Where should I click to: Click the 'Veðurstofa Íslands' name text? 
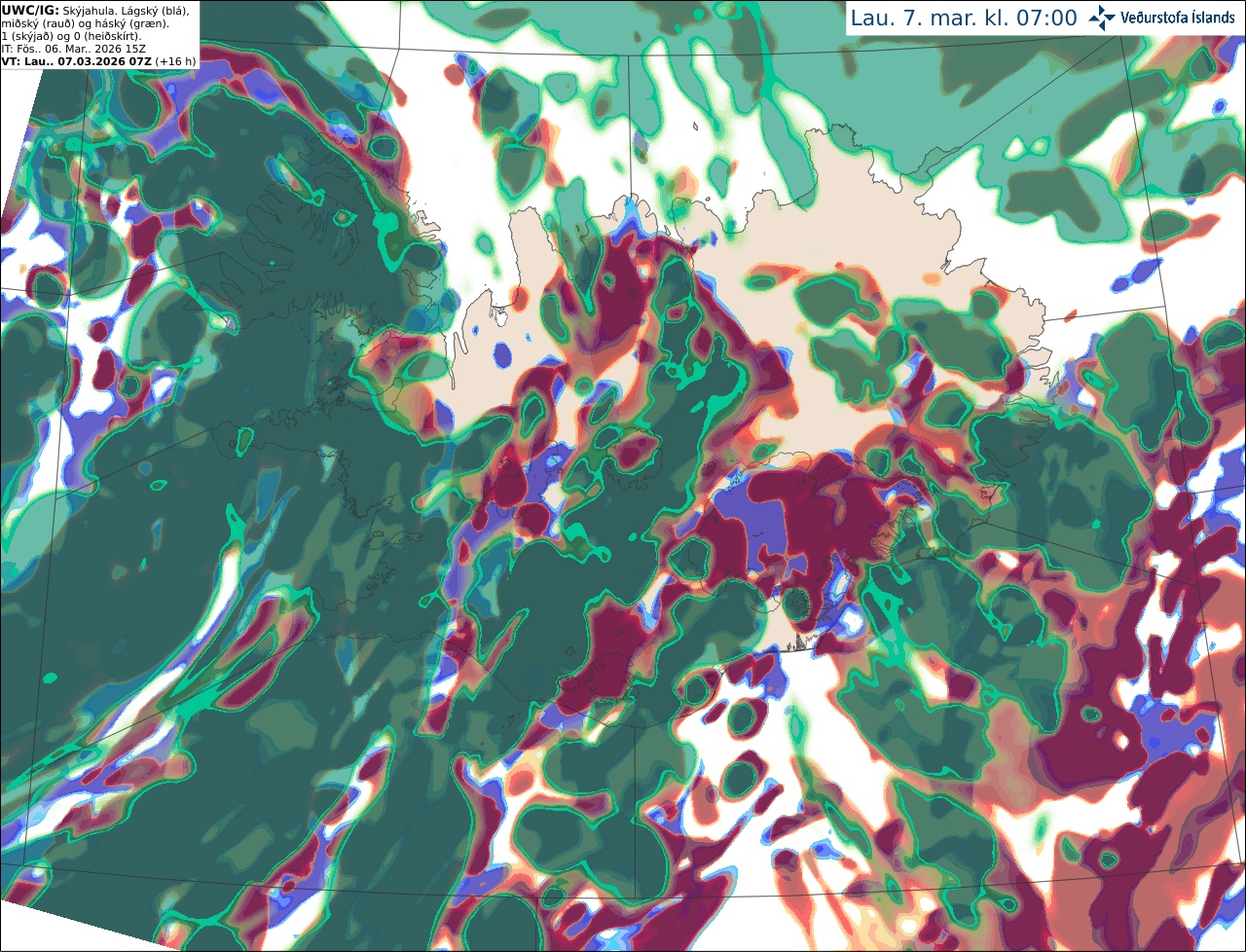(1178, 18)
